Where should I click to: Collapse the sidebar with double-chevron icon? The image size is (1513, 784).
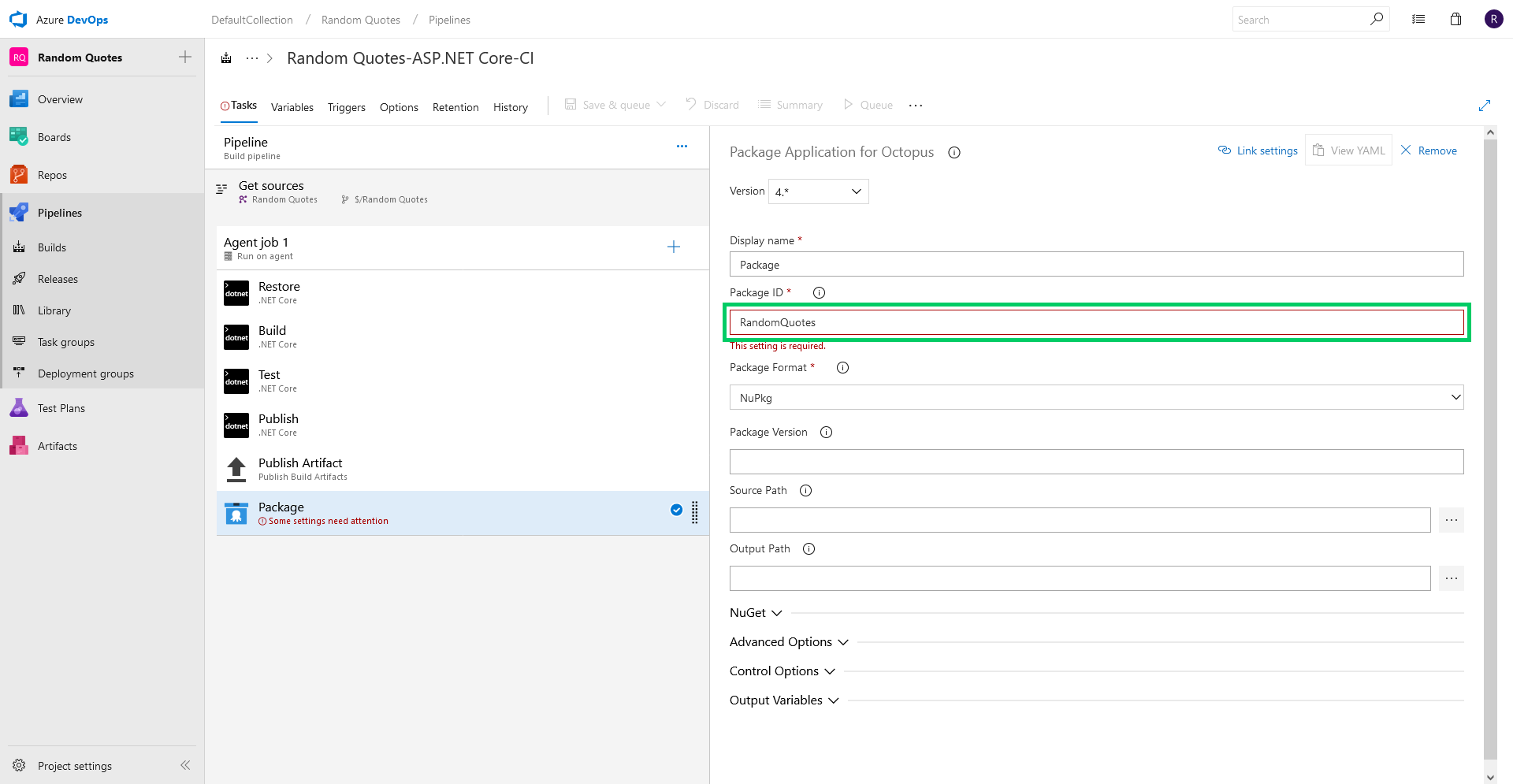click(185, 765)
